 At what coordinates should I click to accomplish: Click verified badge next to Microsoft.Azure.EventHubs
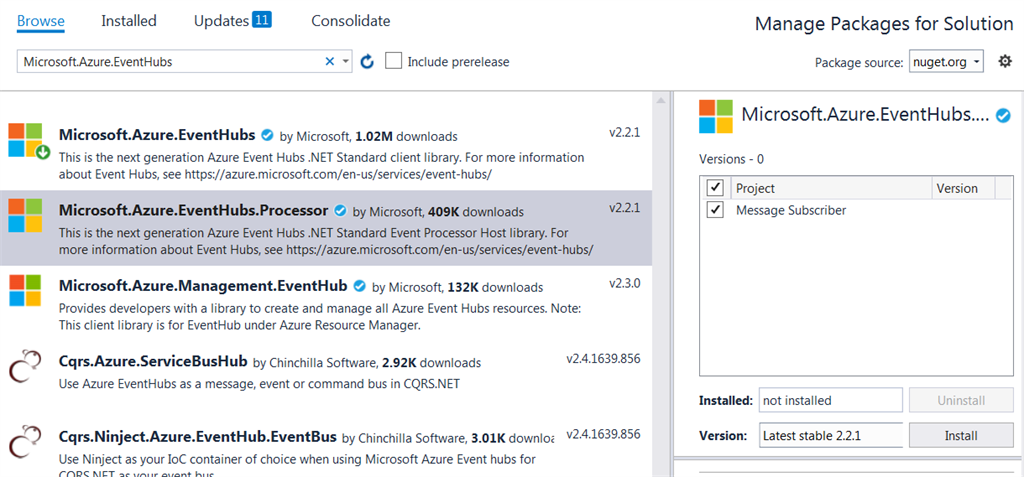(x=267, y=136)
